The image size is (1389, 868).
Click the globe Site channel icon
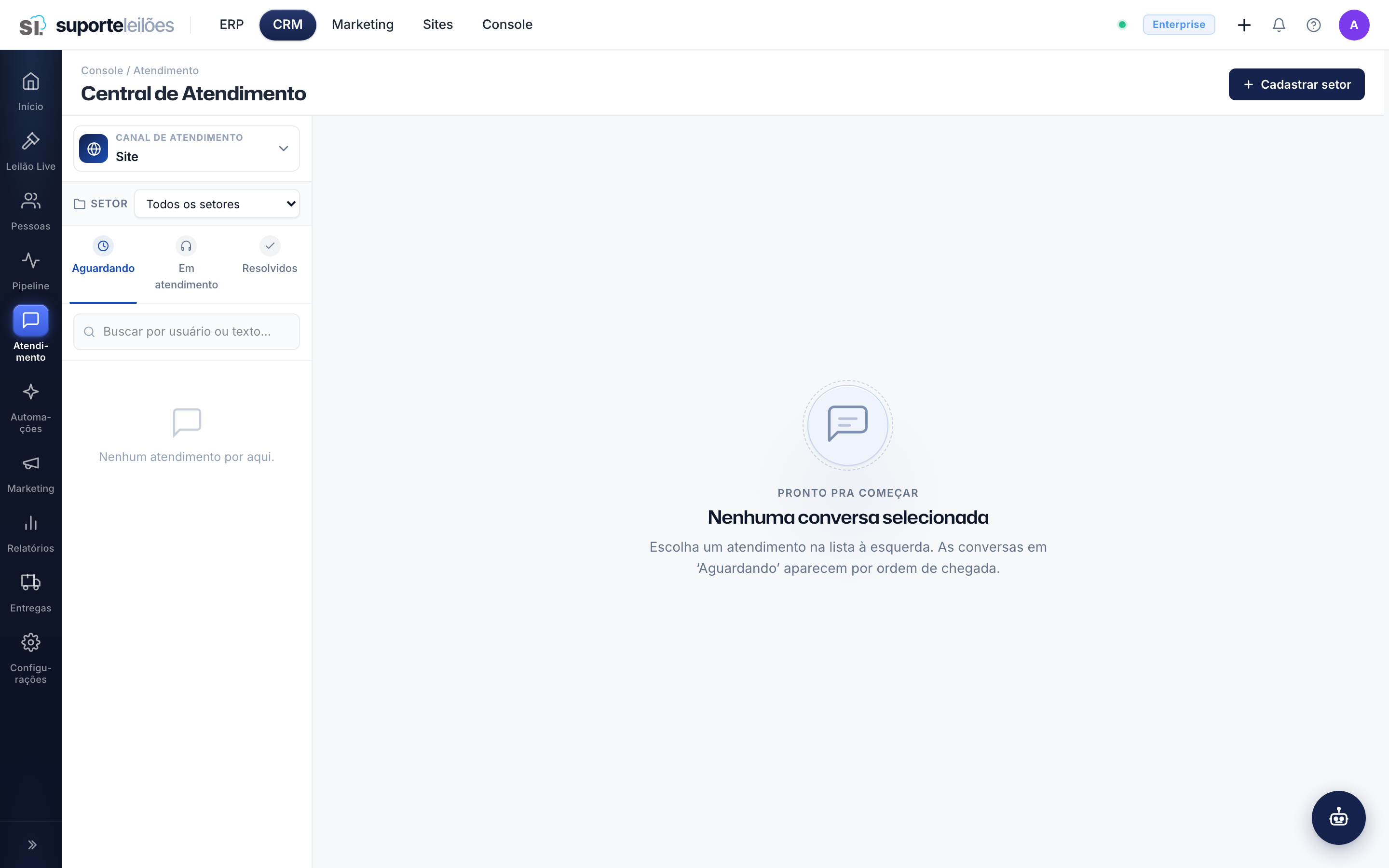(x=94, y=149)
